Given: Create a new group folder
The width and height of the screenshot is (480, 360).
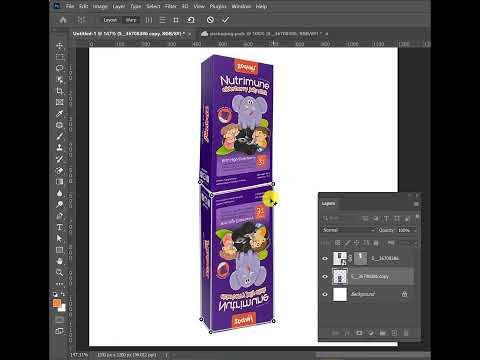Looking at the screenshot, I should [x=382, y=333].
